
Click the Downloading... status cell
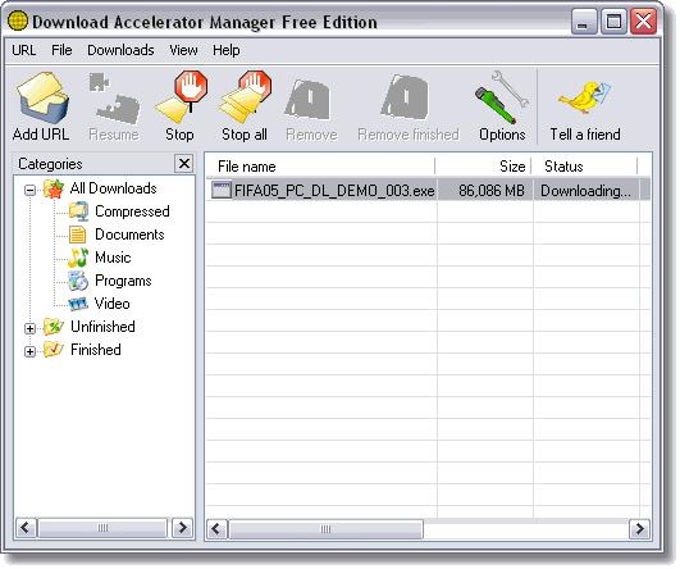(x=585, y=190)
